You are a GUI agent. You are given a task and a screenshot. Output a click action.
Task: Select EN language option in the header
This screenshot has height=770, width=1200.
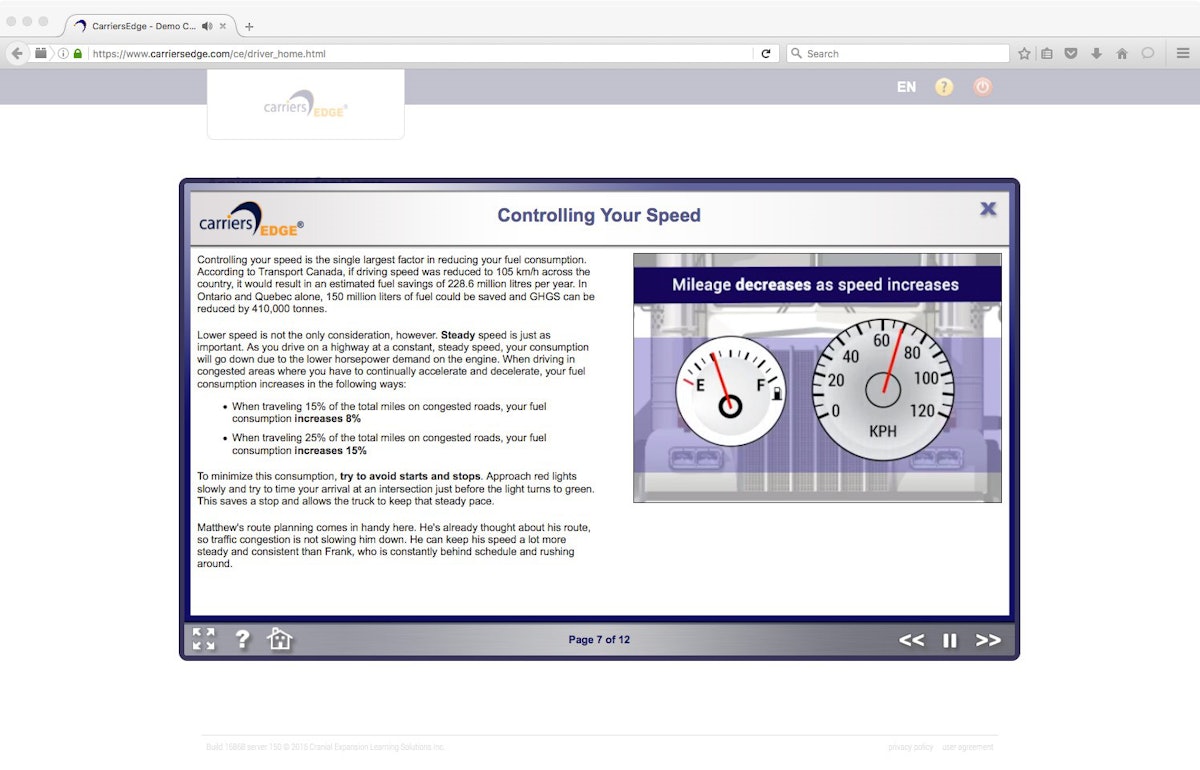click(x=905, y=87)
